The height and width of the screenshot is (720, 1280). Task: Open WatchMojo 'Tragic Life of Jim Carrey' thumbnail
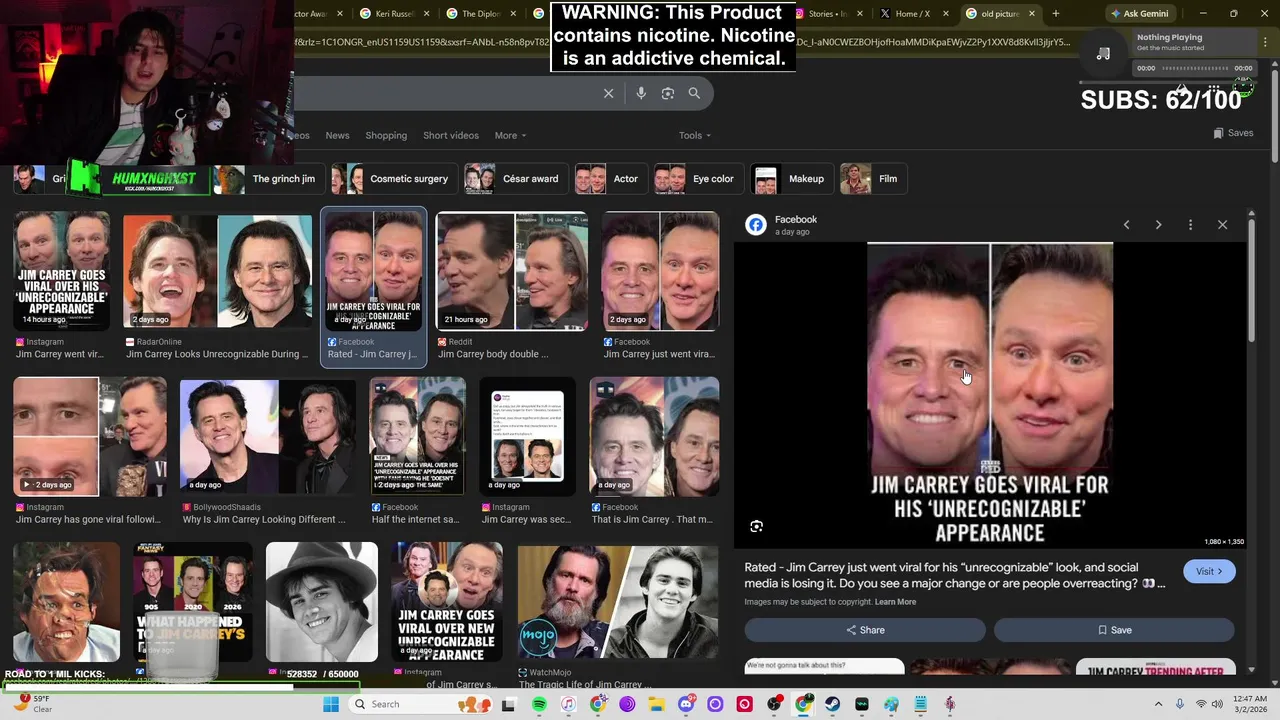[x=618, y=602]
